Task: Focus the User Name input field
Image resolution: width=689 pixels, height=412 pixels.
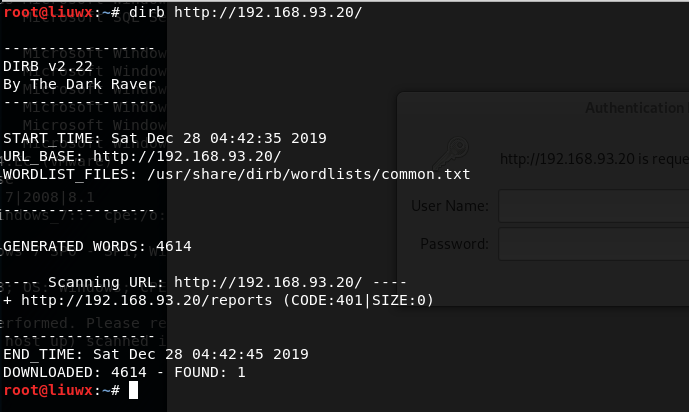Action: pyautogui.click(x=594, y=206)
